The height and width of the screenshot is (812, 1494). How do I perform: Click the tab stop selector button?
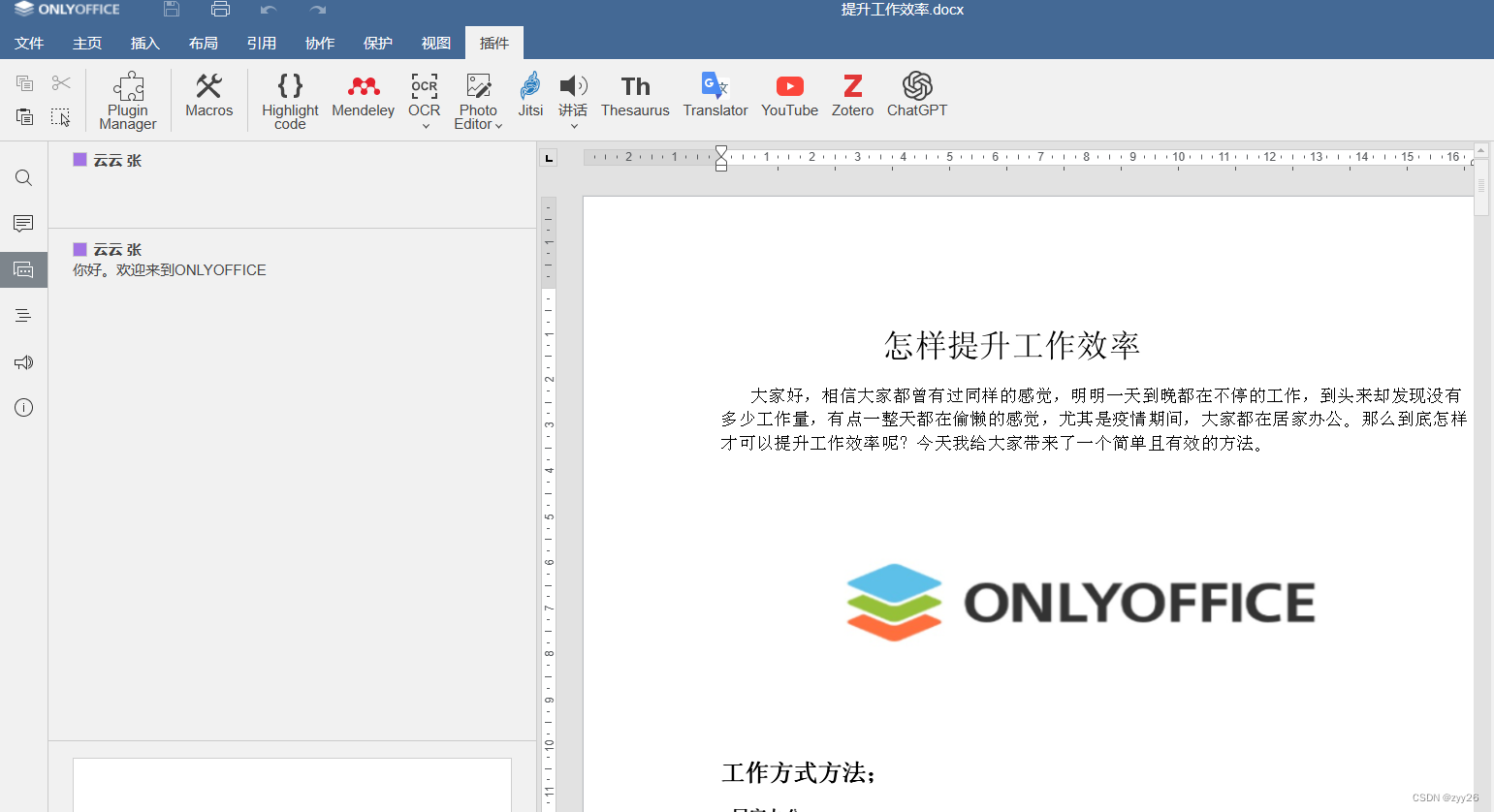pos(549,157)
